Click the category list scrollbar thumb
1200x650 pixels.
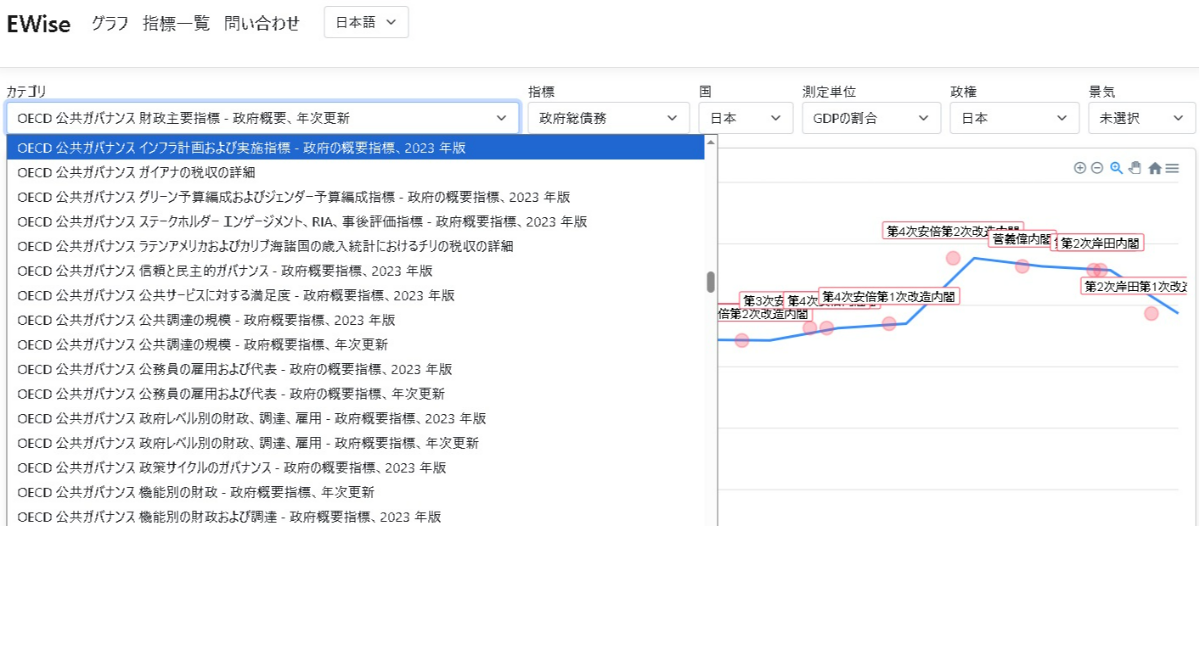coord(711,282)
